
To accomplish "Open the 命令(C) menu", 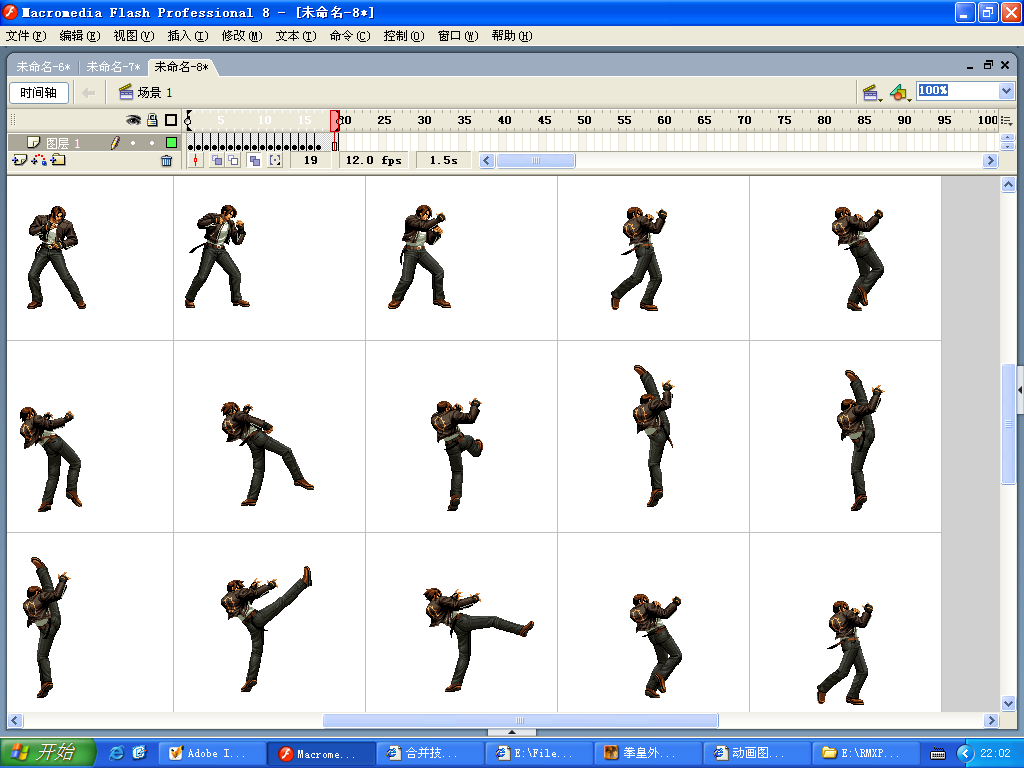I will 350,36.
